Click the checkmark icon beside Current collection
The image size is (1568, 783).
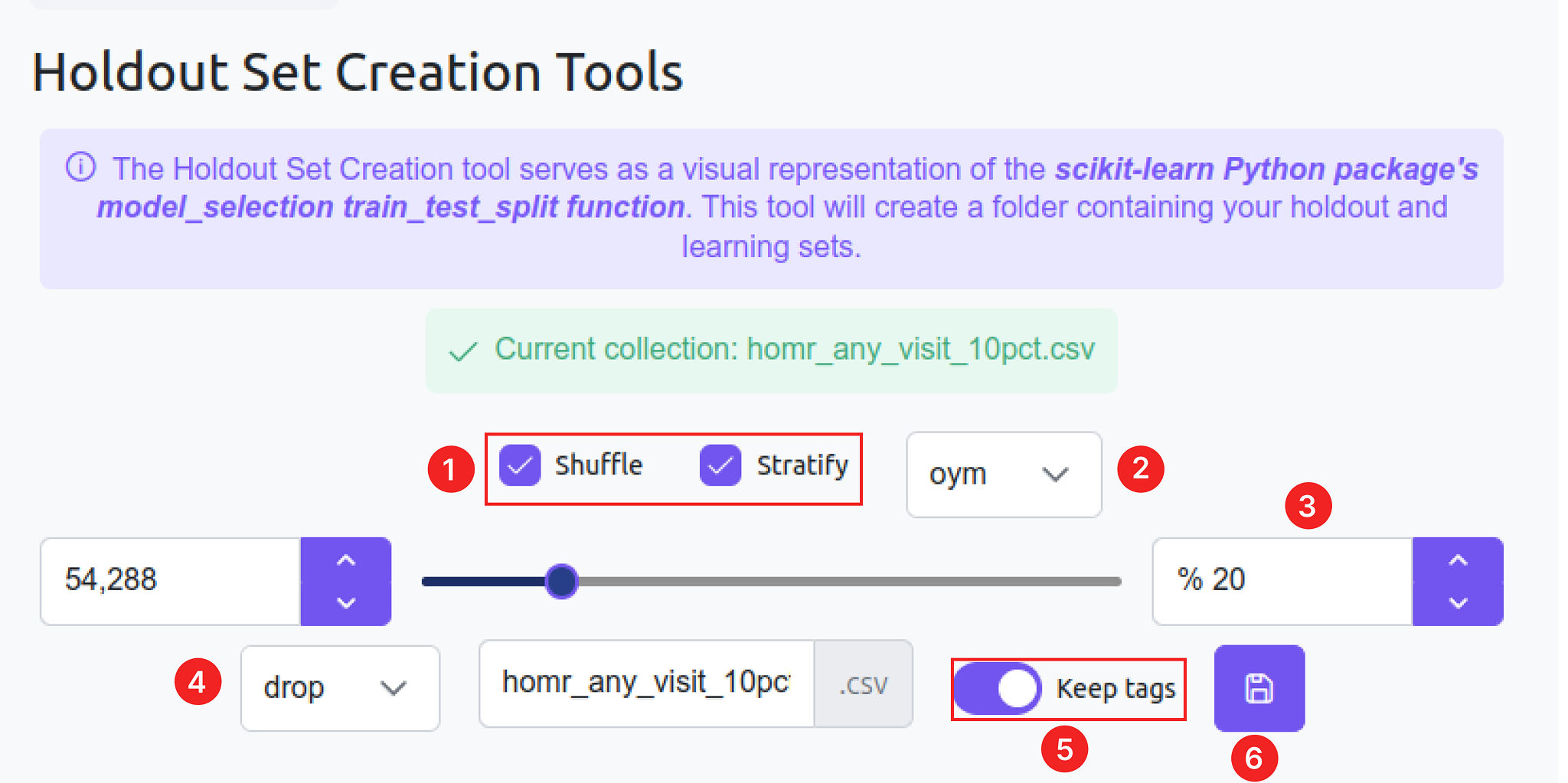[x=463, y=351]
